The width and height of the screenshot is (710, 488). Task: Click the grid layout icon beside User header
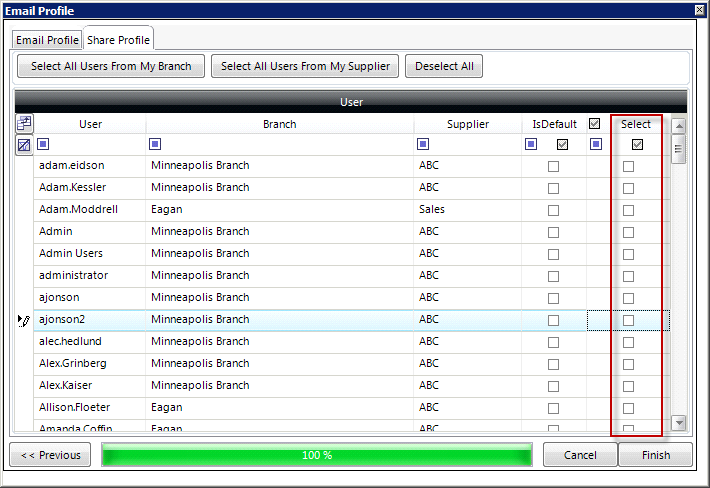pyautogui.click(x=24, y=124)
